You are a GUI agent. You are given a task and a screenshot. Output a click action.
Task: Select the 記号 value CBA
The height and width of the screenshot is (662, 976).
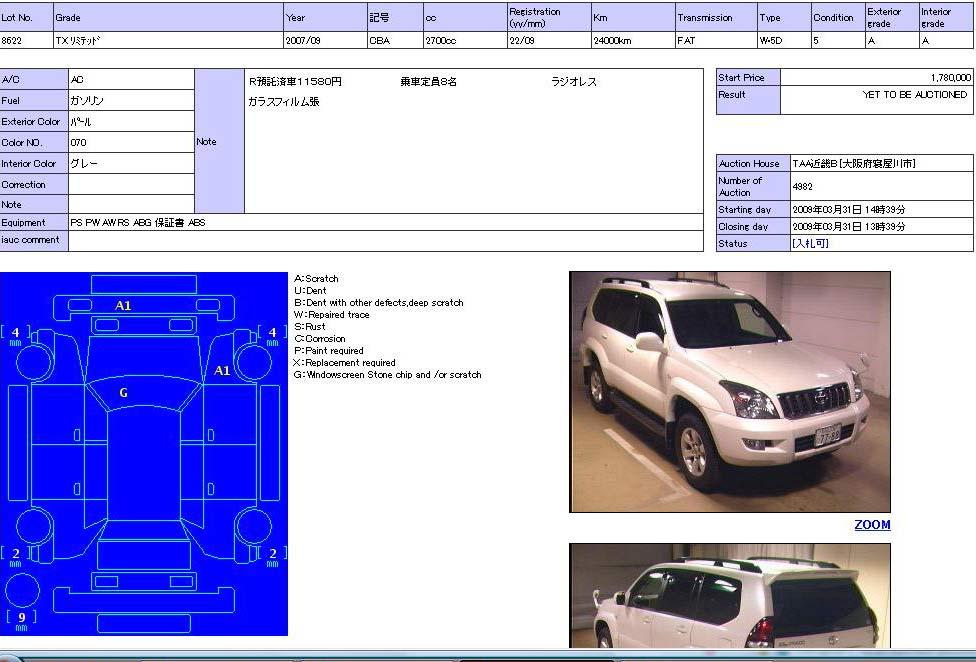point(380,40)
